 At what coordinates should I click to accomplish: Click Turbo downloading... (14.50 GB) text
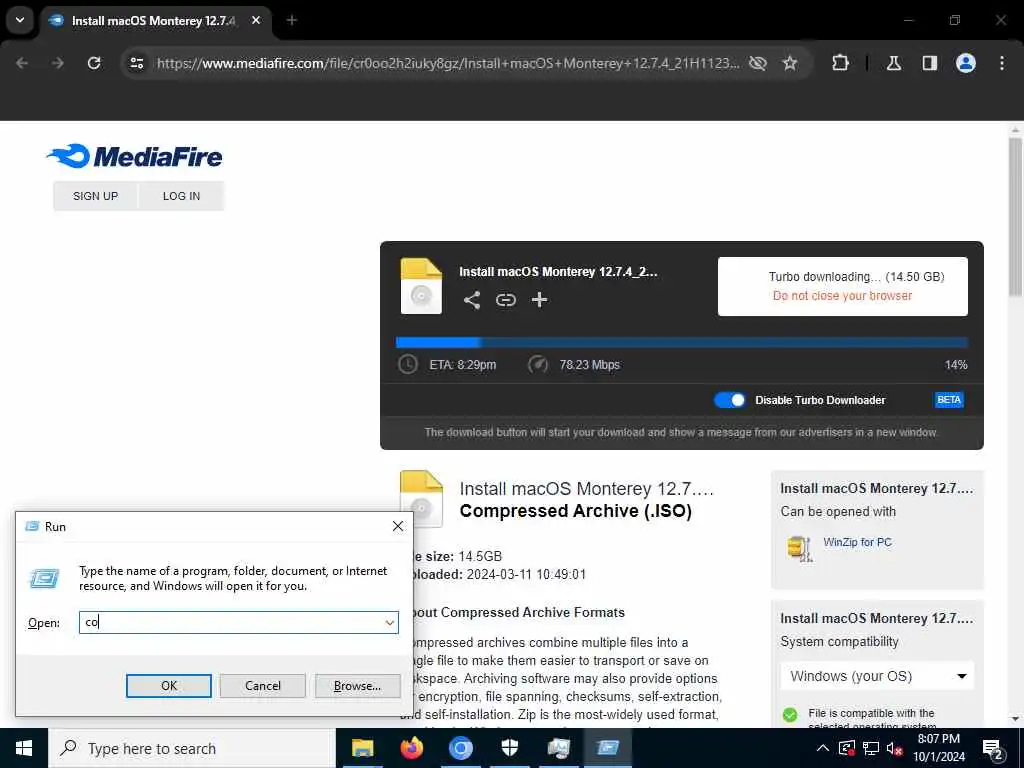pyautogui.click(x=856, y=276)
